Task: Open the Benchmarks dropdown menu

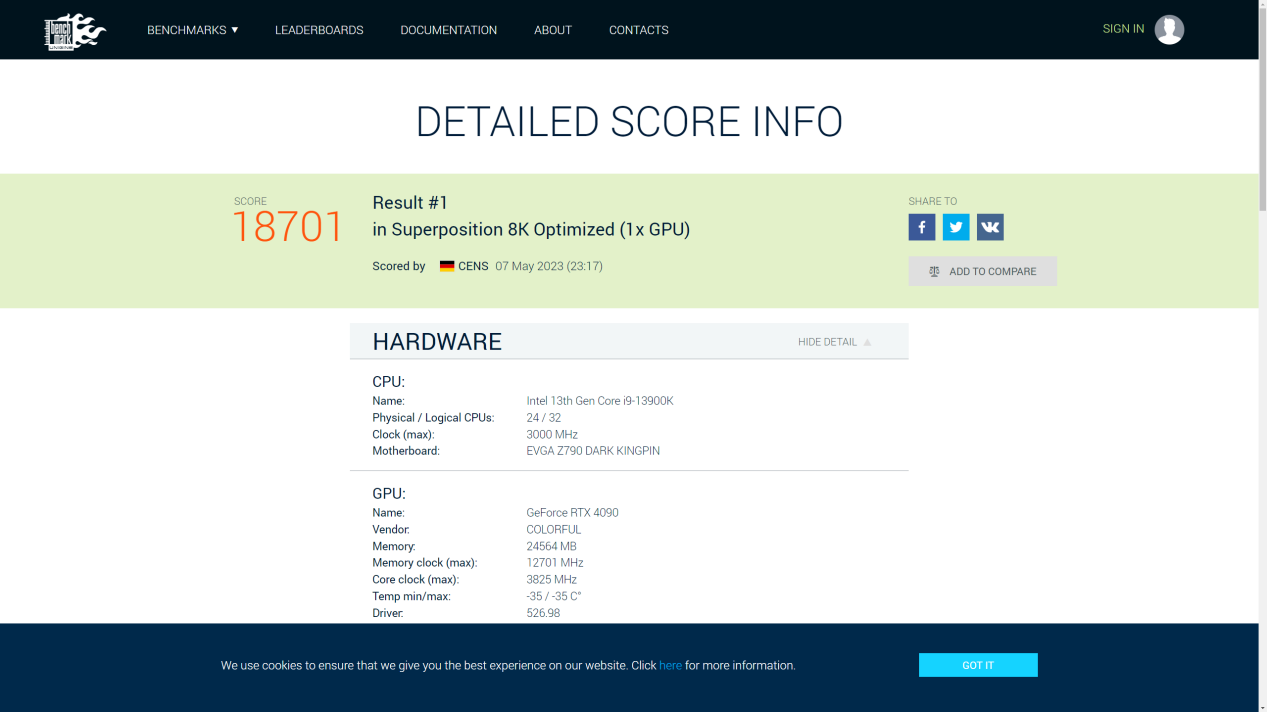Action: pos(192,30)
